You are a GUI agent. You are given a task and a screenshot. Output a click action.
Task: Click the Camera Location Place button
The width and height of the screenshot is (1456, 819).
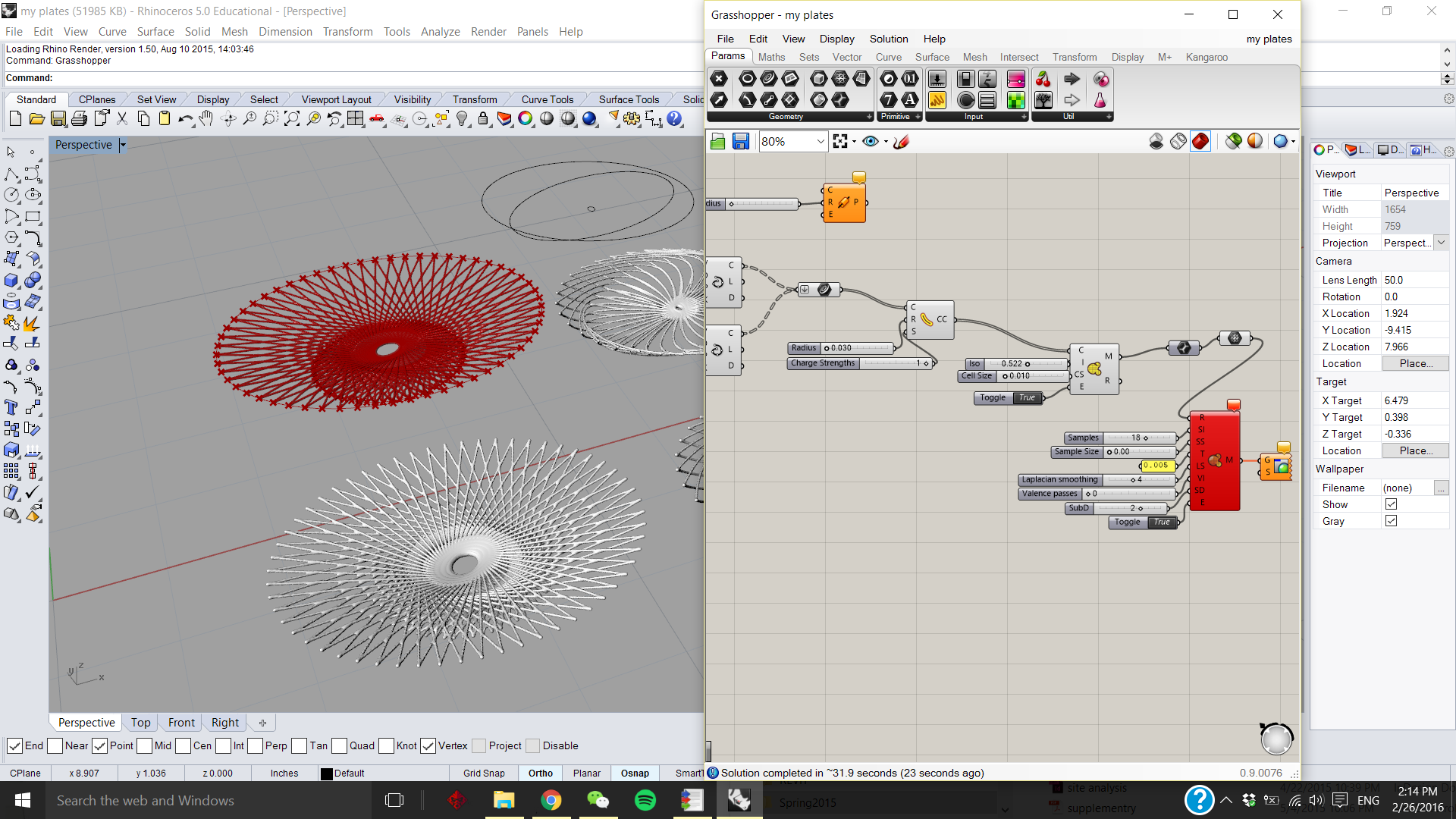(x=1415, y=363)
